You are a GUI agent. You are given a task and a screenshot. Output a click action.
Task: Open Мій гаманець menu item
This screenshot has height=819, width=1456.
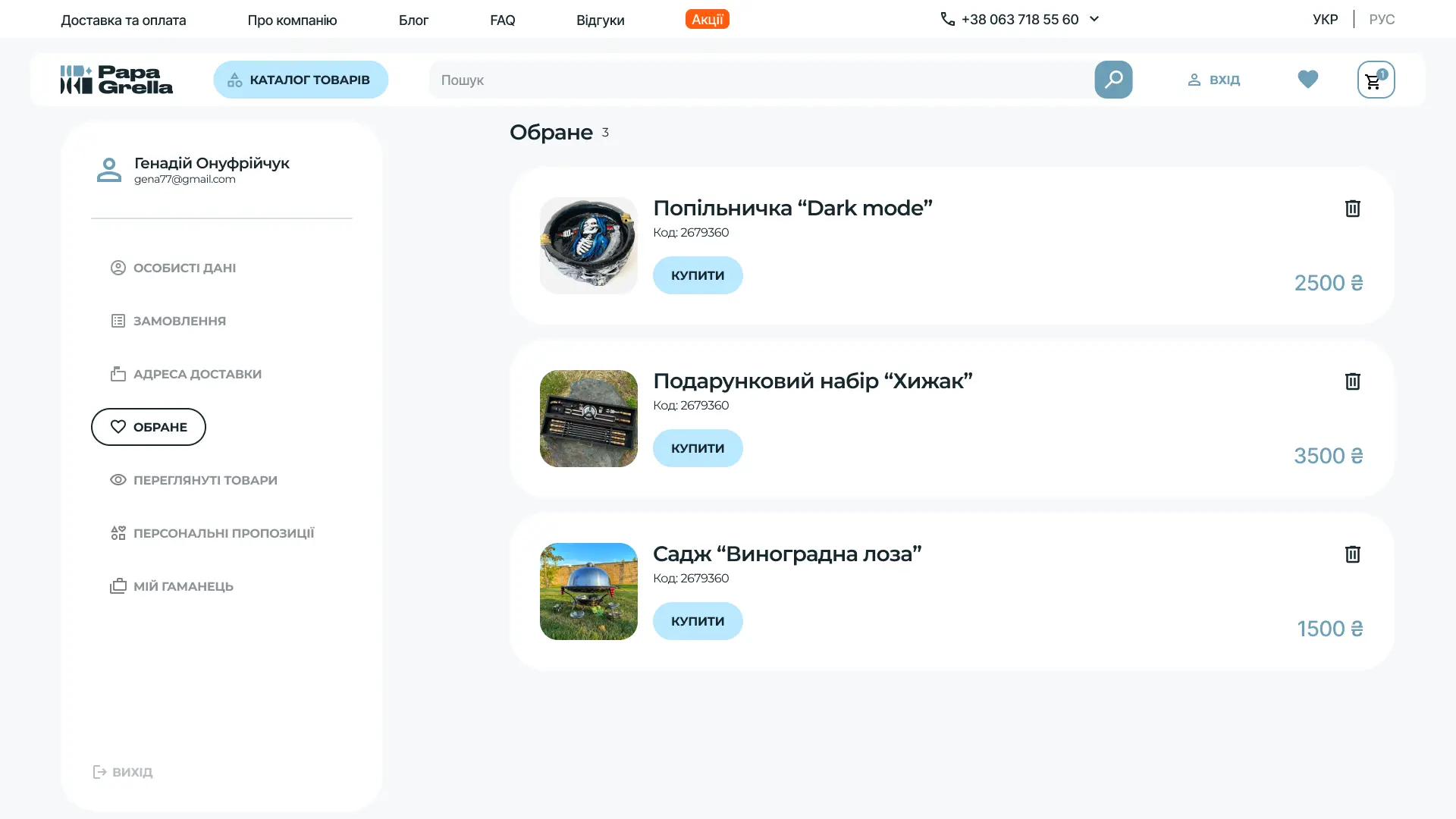[183, 586]
